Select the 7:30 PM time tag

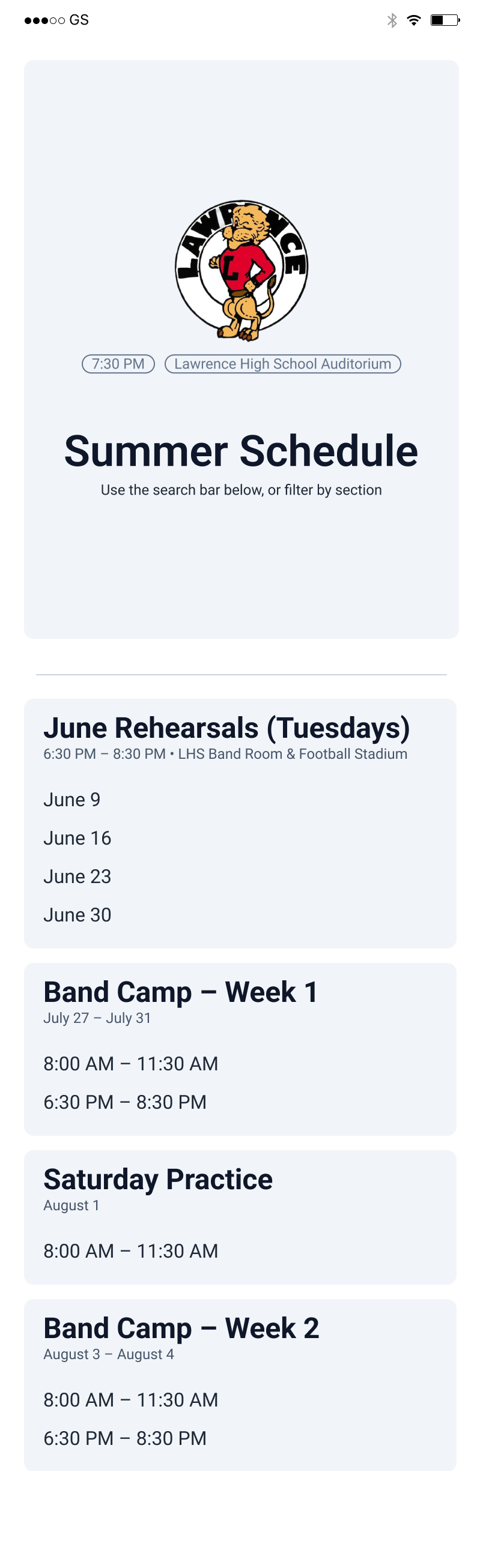point(118,364)
